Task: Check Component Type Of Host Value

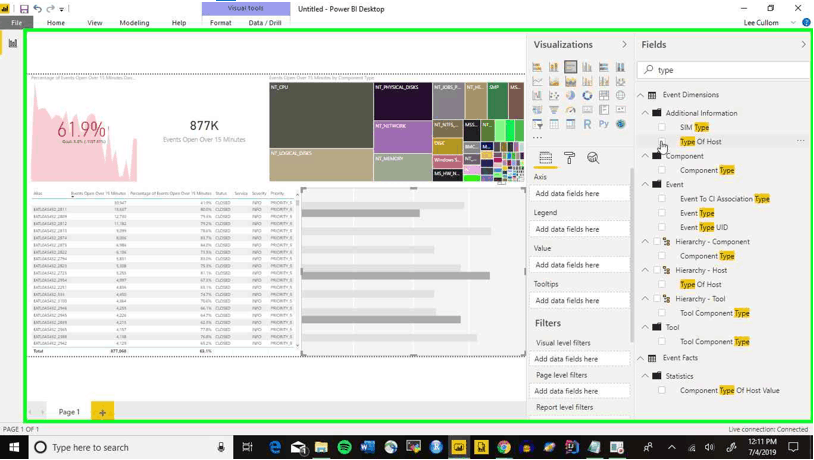Action: 662,390
